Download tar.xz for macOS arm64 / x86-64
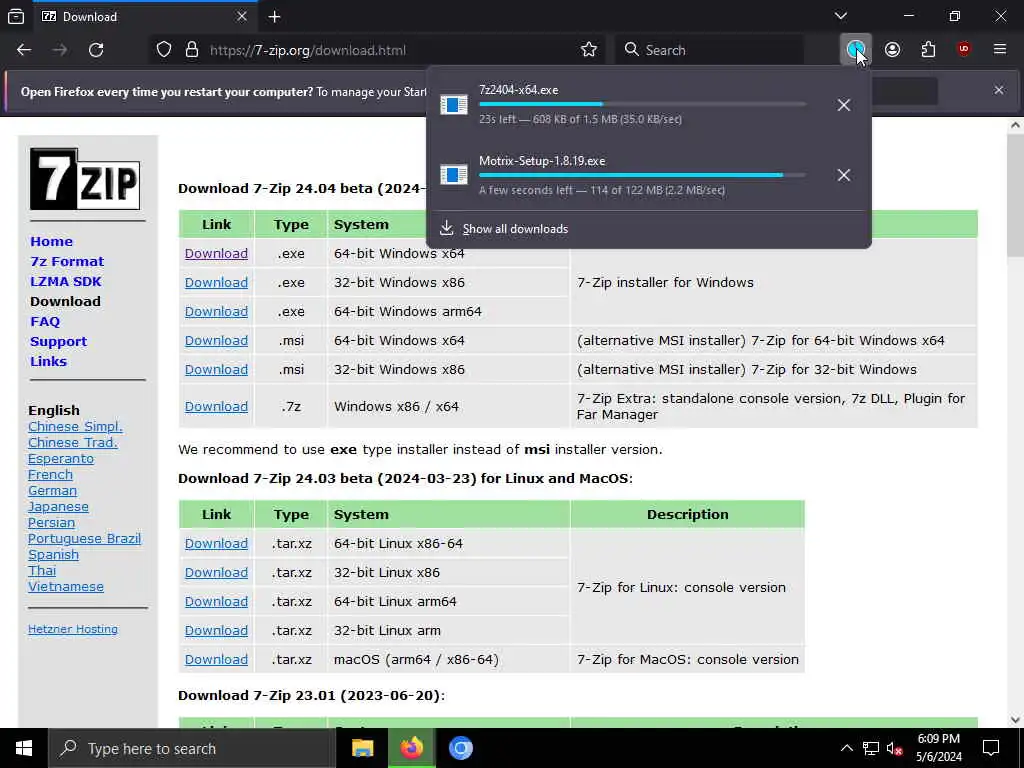The width and height of the screenshot is (1024, 768). (216, 660)
